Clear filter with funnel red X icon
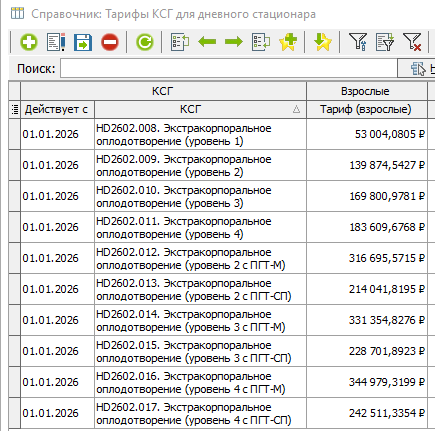 pyautogui.click(x=412, y=42)
